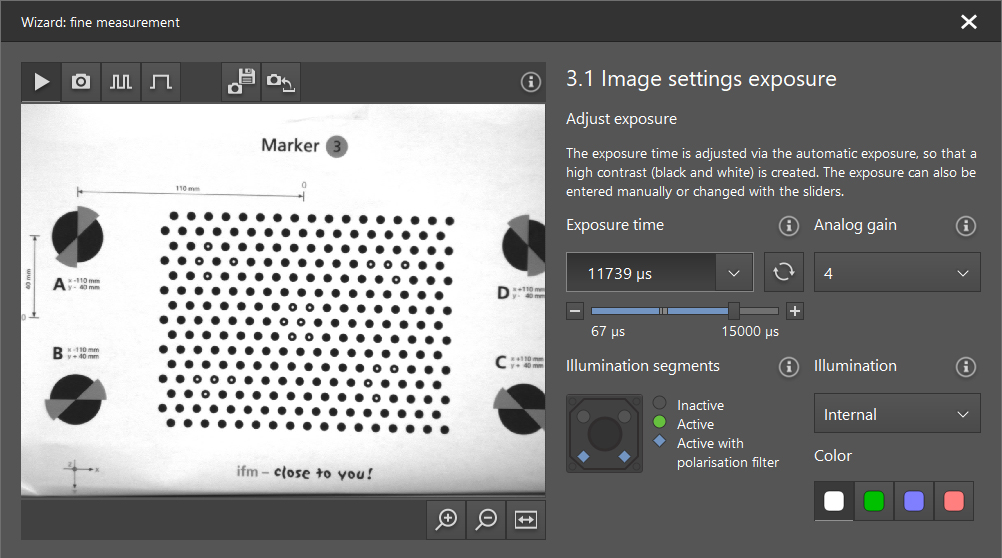
Task: Capture a single image with camera icon
Action: 81,82
